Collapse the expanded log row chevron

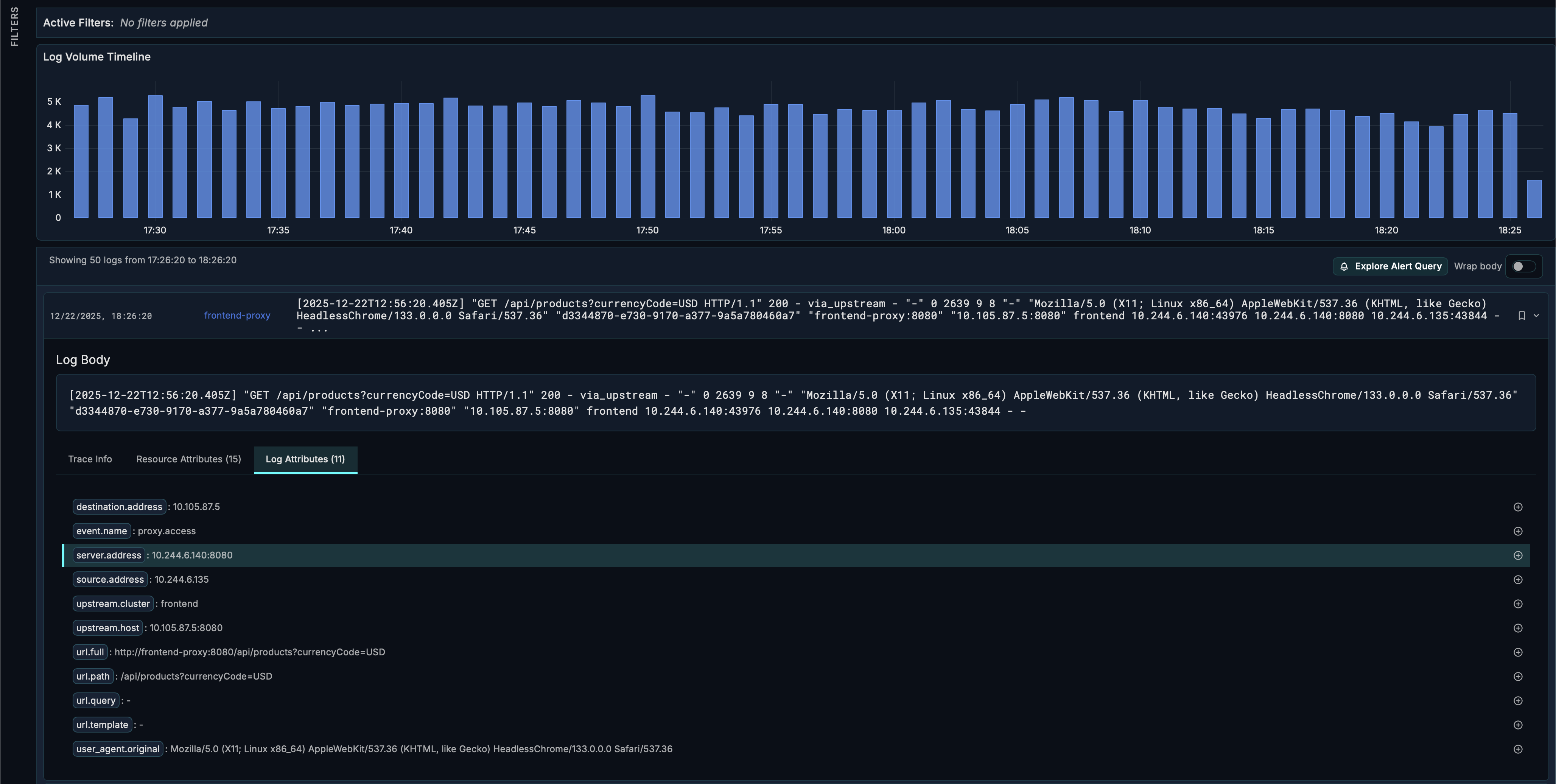(1536, 315)
